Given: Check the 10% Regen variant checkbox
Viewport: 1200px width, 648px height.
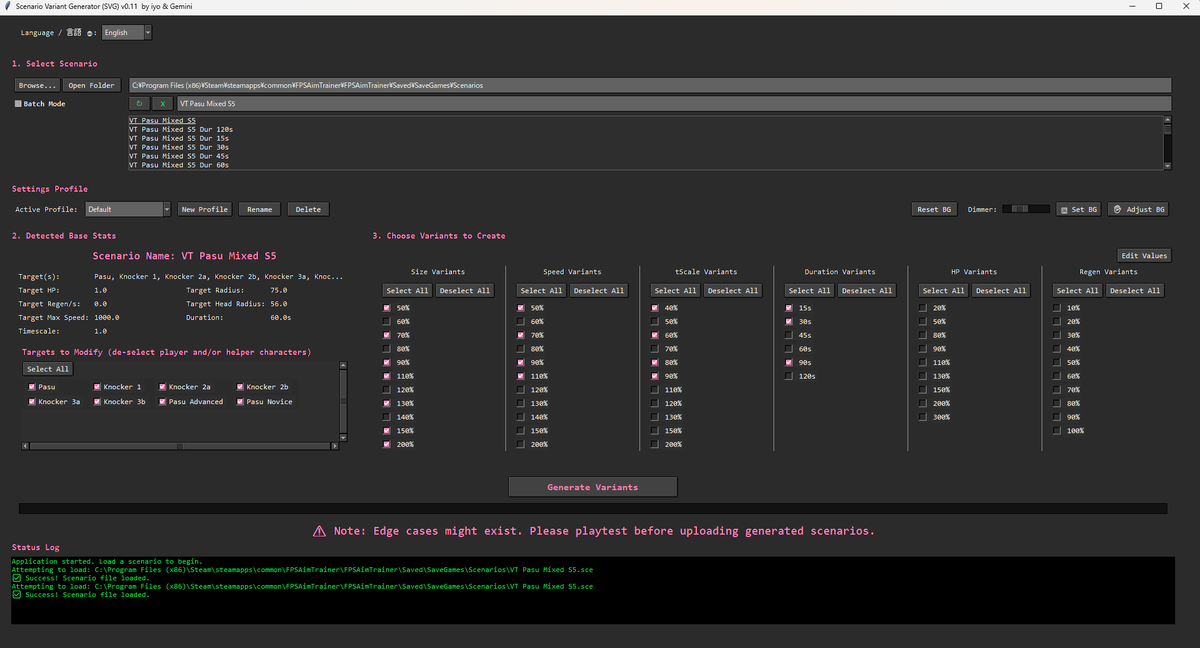Looking at the screenshot, I should point(1057,308).
